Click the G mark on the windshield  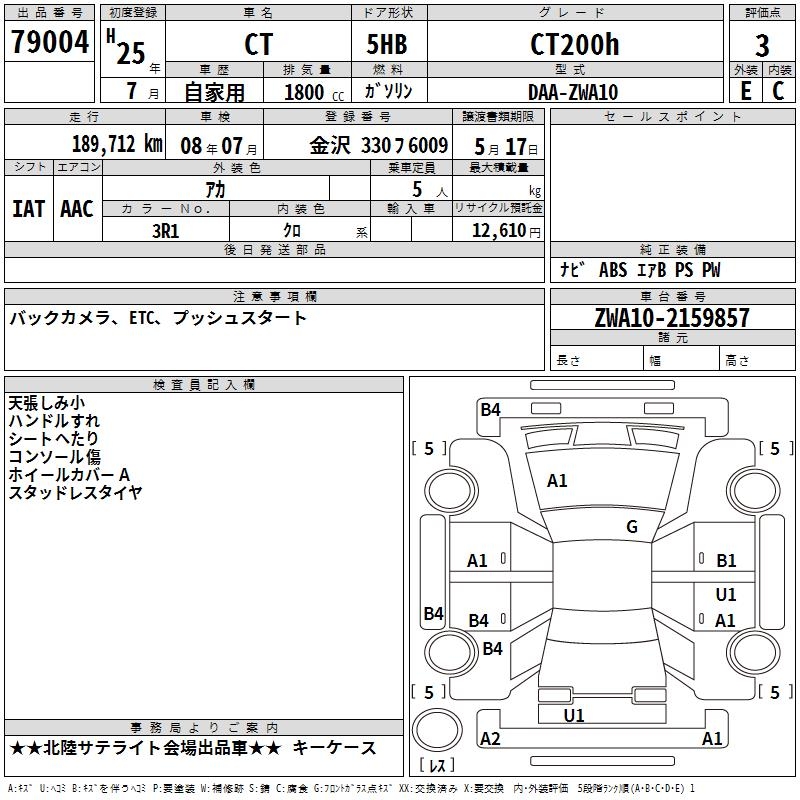click(x=632, y=527)
